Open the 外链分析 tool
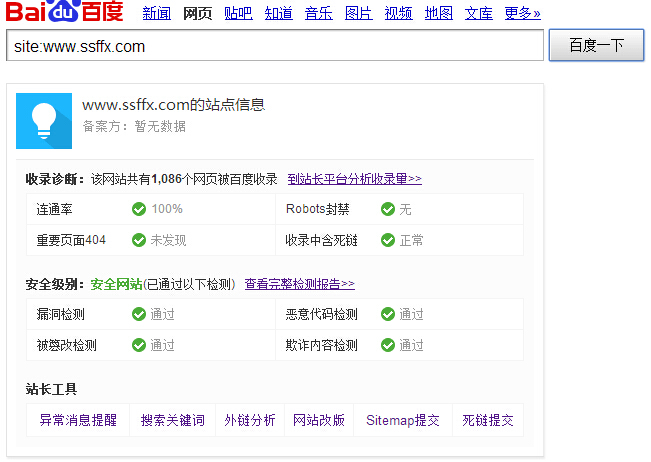The width and height of the screenshot is (651, 462). 250,420
